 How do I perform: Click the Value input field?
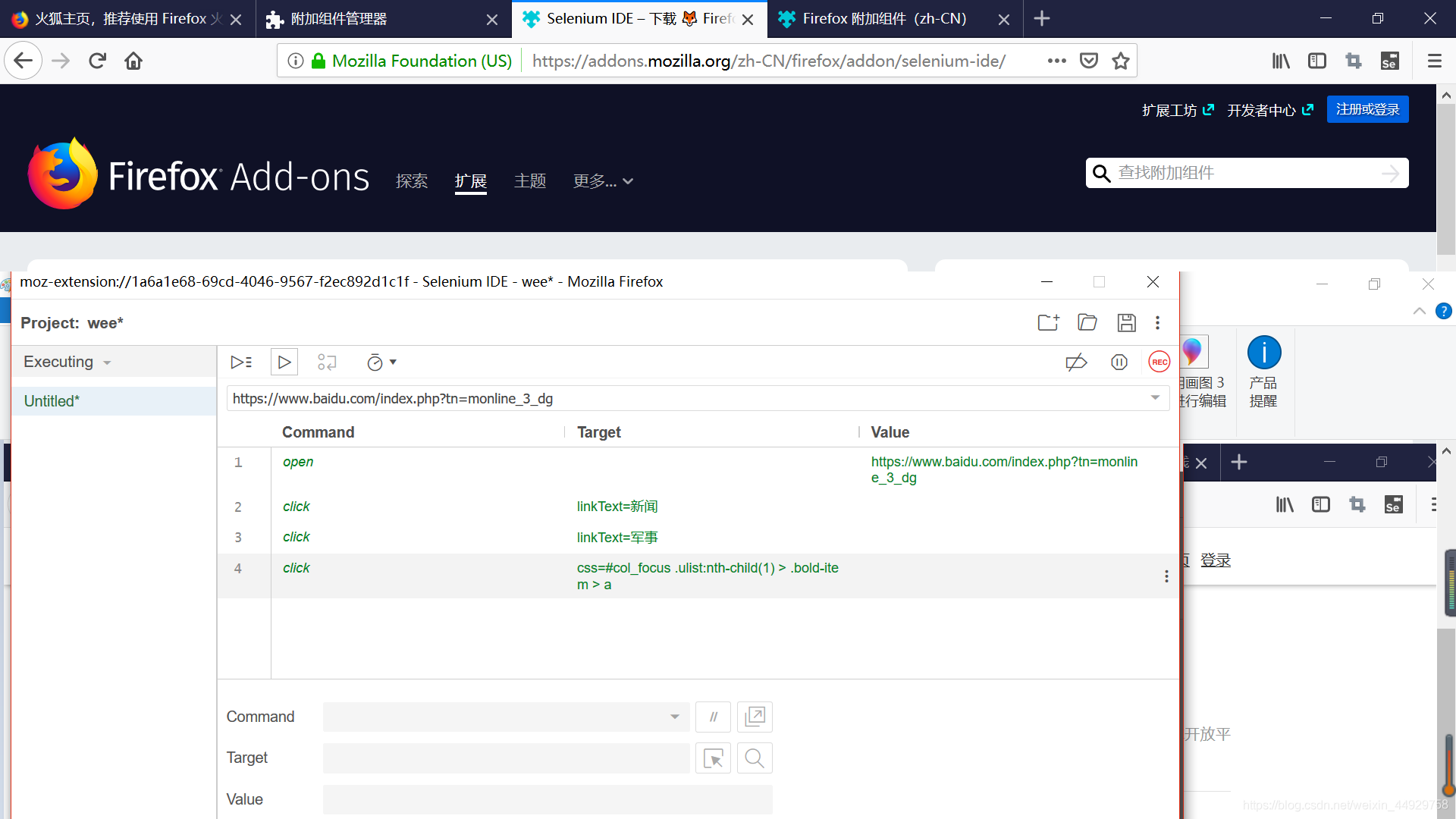[548, 799]
